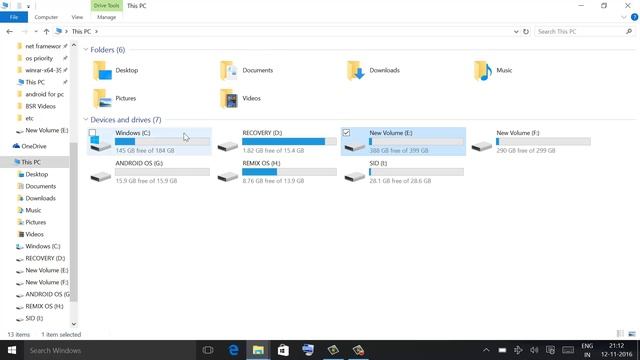Open the Store app on taskbar
Image resolution: width=640 pixels, height=360 pixels.
[x=283, y=350]
